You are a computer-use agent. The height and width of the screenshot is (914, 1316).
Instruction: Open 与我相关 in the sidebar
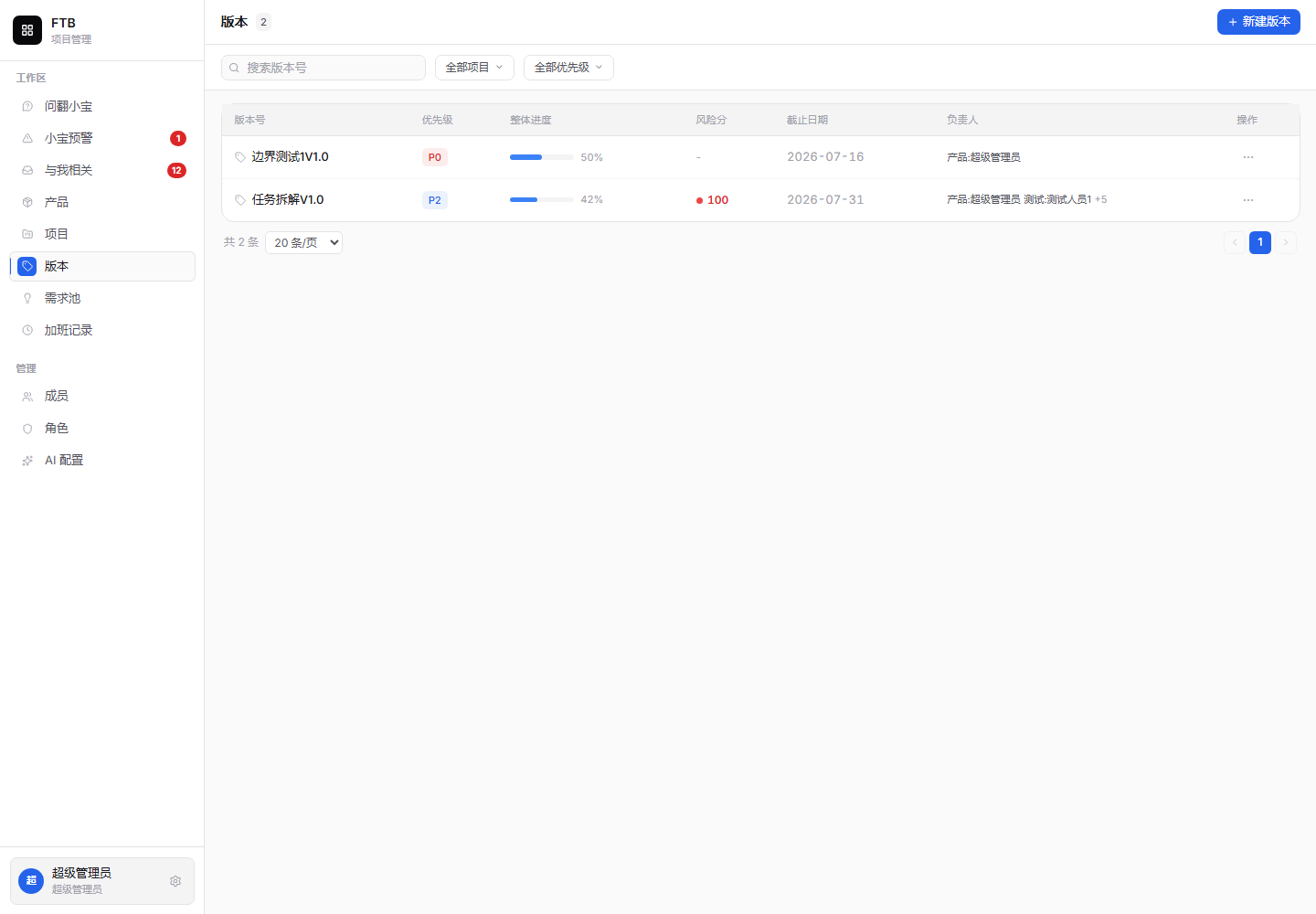coord(102,171)
